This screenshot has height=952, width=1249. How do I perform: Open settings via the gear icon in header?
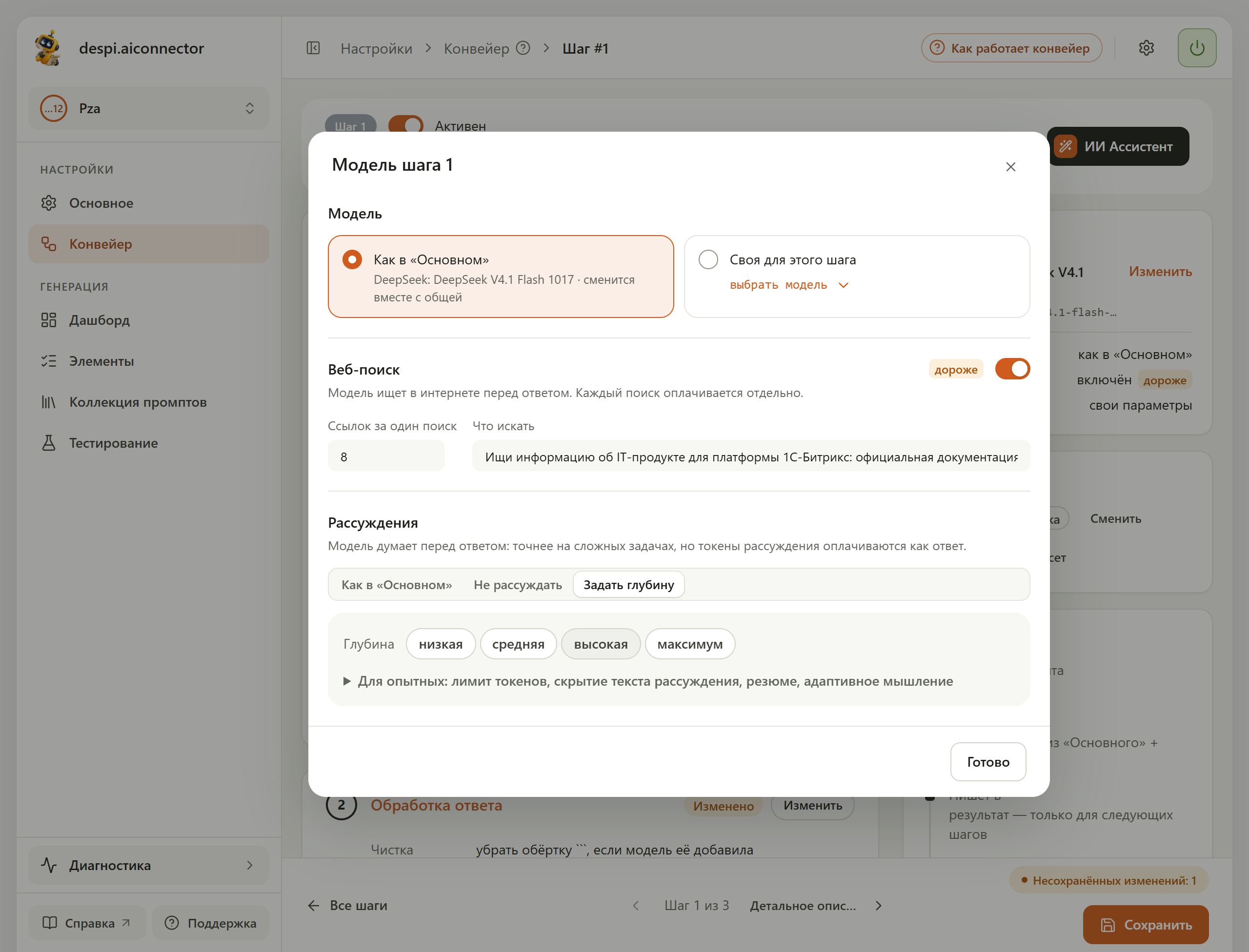click(x=1147, y=48)
